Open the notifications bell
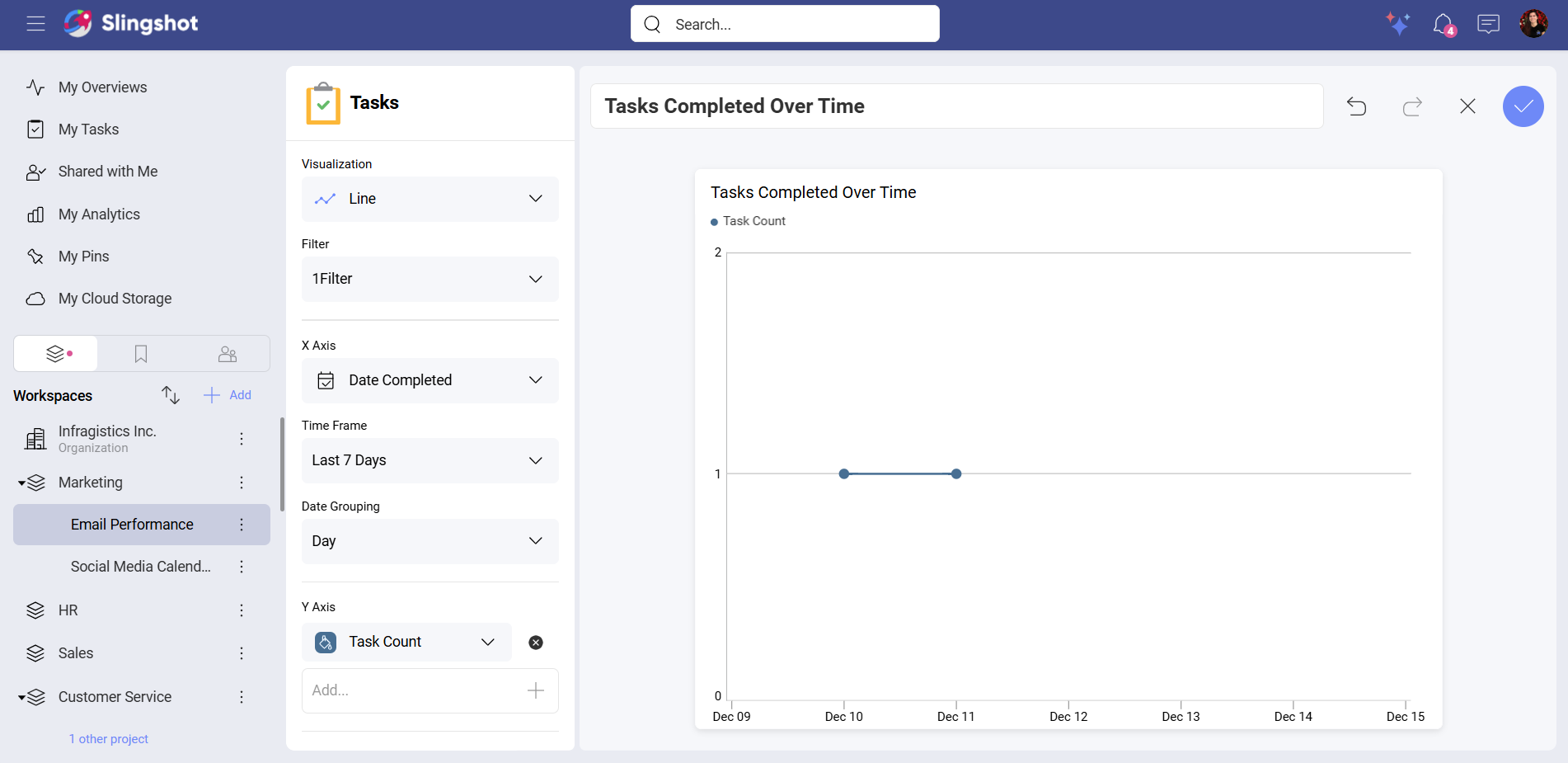The image size is (1568, 763). pos(1444,24)
